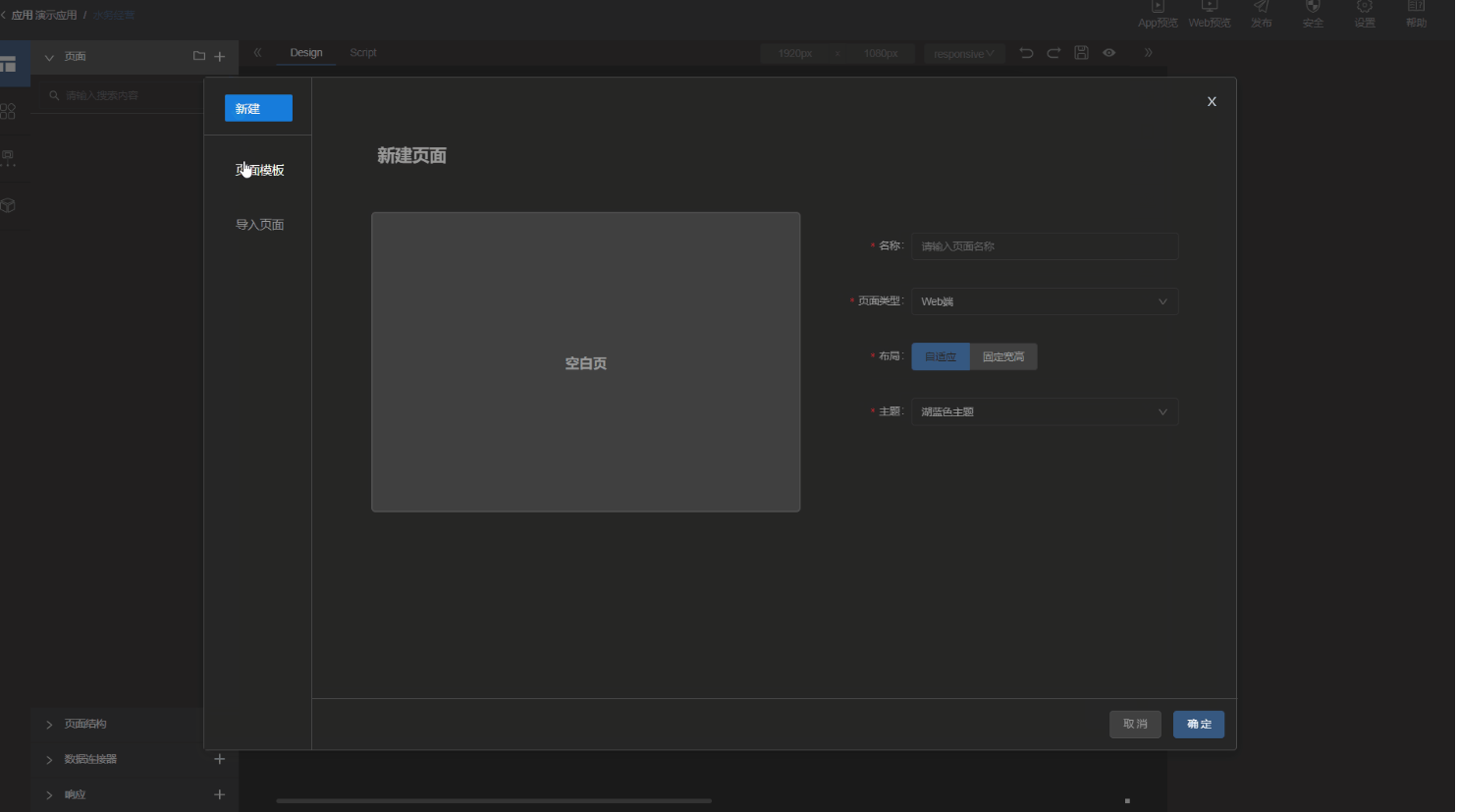Viewport: 1457px width, 812px height.
Task: Select the components grid icon in left sidebar
Action: tap(9, 111)
